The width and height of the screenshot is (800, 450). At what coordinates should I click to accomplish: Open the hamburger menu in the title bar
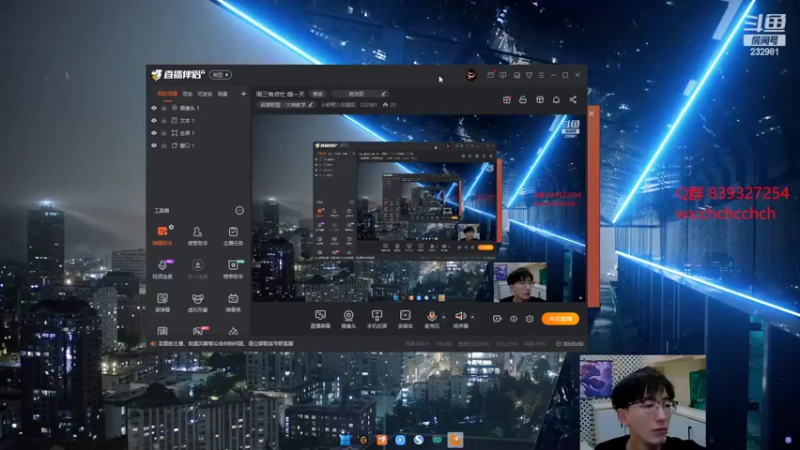point(541,75)
